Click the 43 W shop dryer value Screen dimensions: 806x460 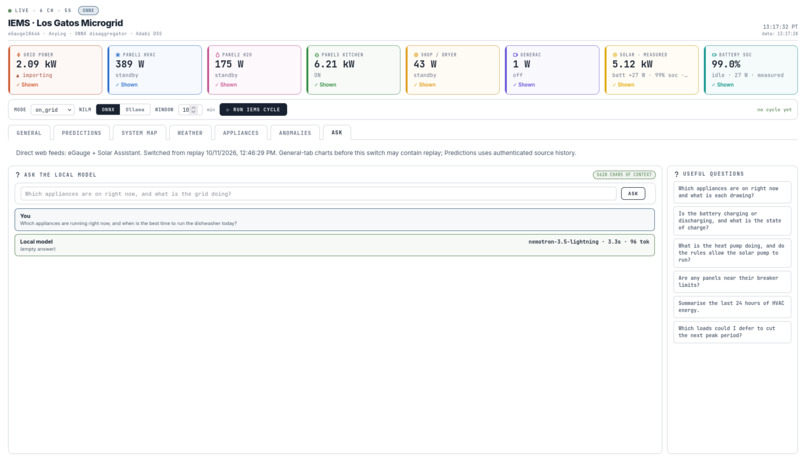(x=425, y=64)
